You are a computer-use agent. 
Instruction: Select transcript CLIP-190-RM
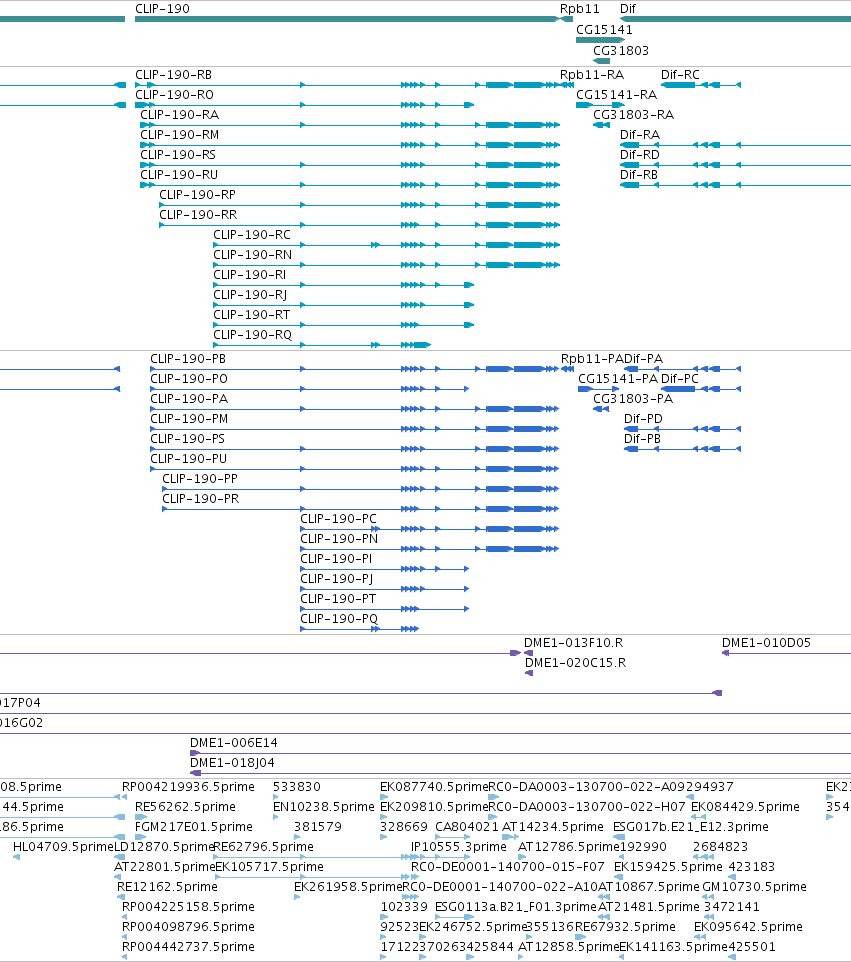click(x=179, y=134)
